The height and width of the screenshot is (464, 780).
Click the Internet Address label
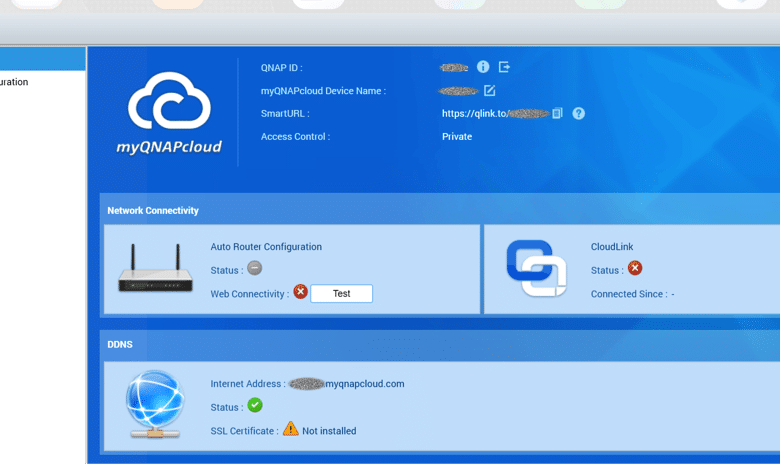(248, 383)
